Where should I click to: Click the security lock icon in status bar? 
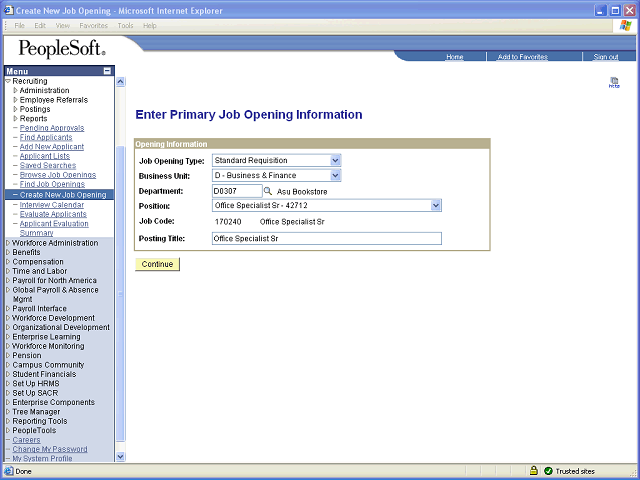(533, 471)
